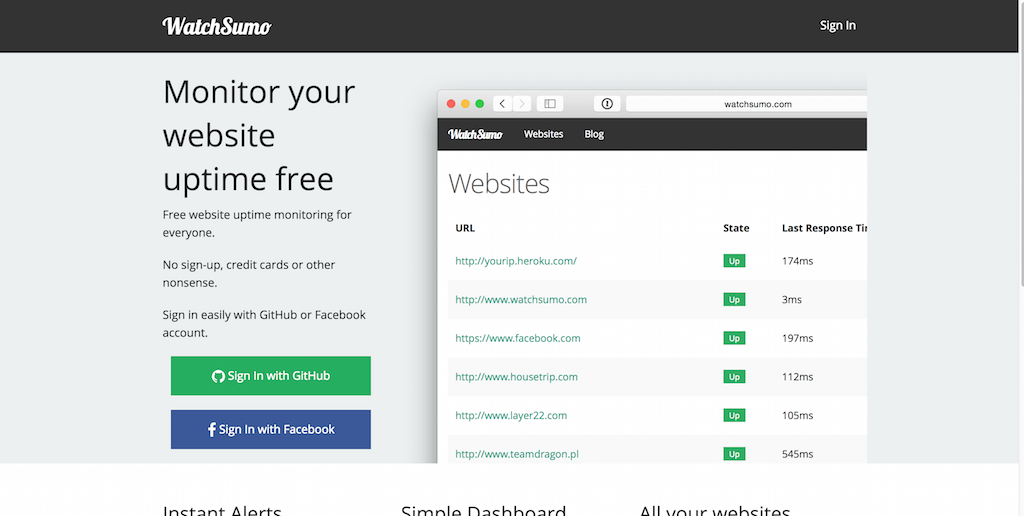Screen dimensions: 1024x516
Task: Click the yellow minimize dot in the mockup window
Action: coord(465,104)
